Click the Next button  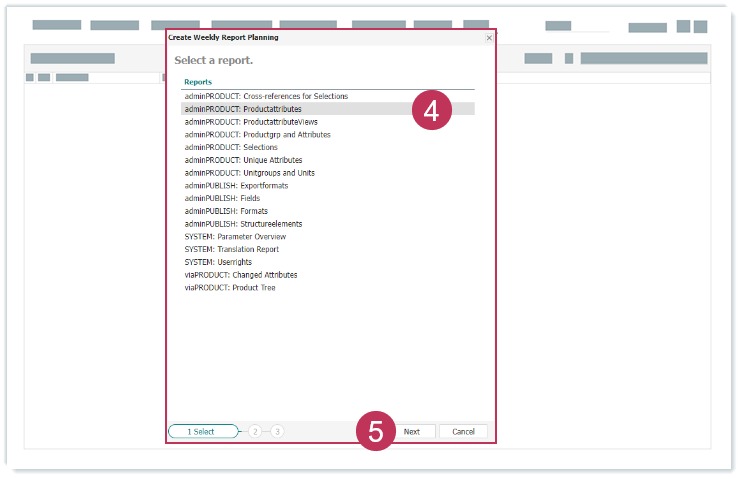[x=412, y=432]
